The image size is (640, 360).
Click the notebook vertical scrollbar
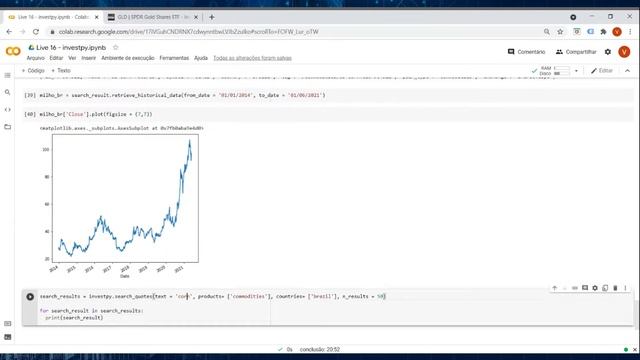(x=637, y=314)
